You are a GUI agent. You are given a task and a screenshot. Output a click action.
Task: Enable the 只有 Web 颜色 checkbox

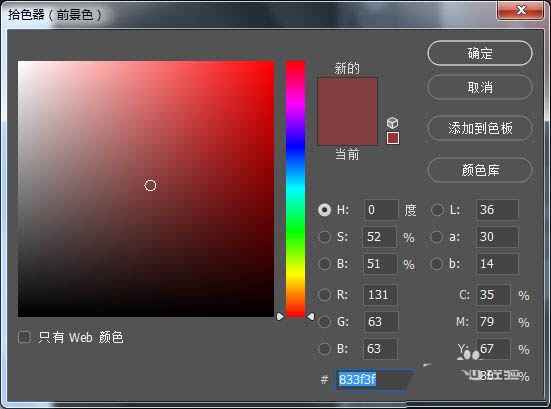24,337
